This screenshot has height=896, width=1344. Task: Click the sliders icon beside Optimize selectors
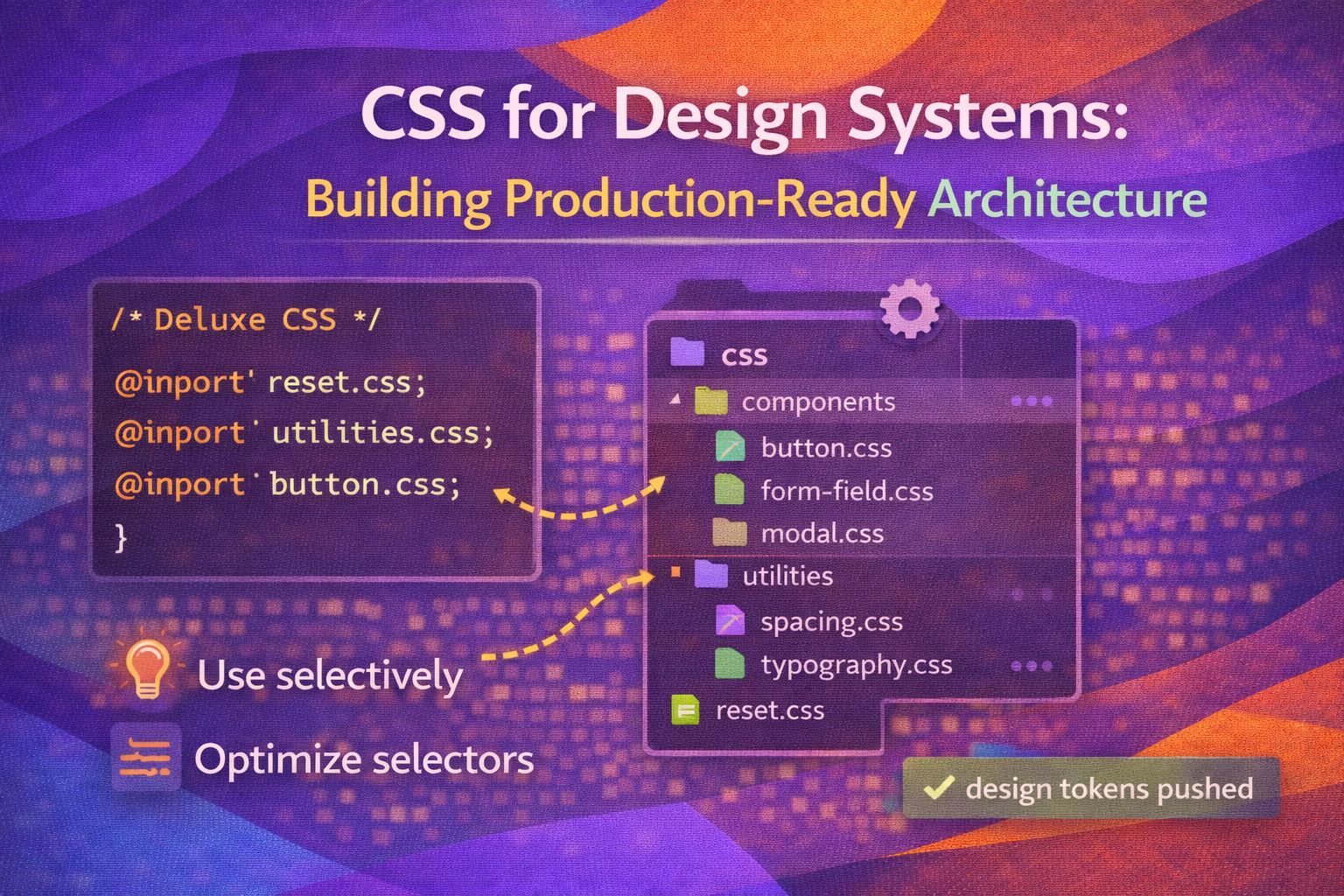pos(144,757)
